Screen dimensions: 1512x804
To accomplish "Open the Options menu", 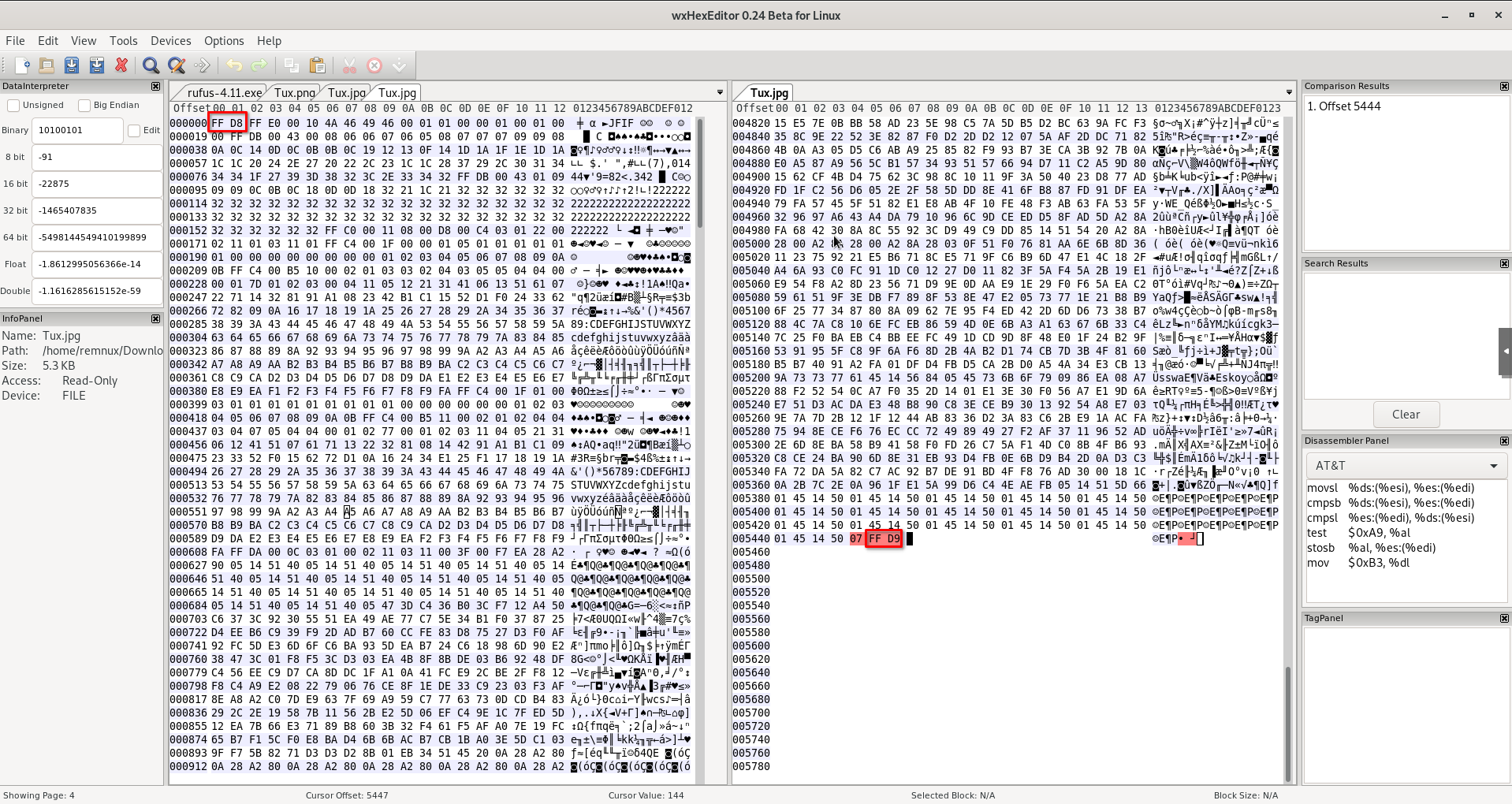I will (224, 41).
